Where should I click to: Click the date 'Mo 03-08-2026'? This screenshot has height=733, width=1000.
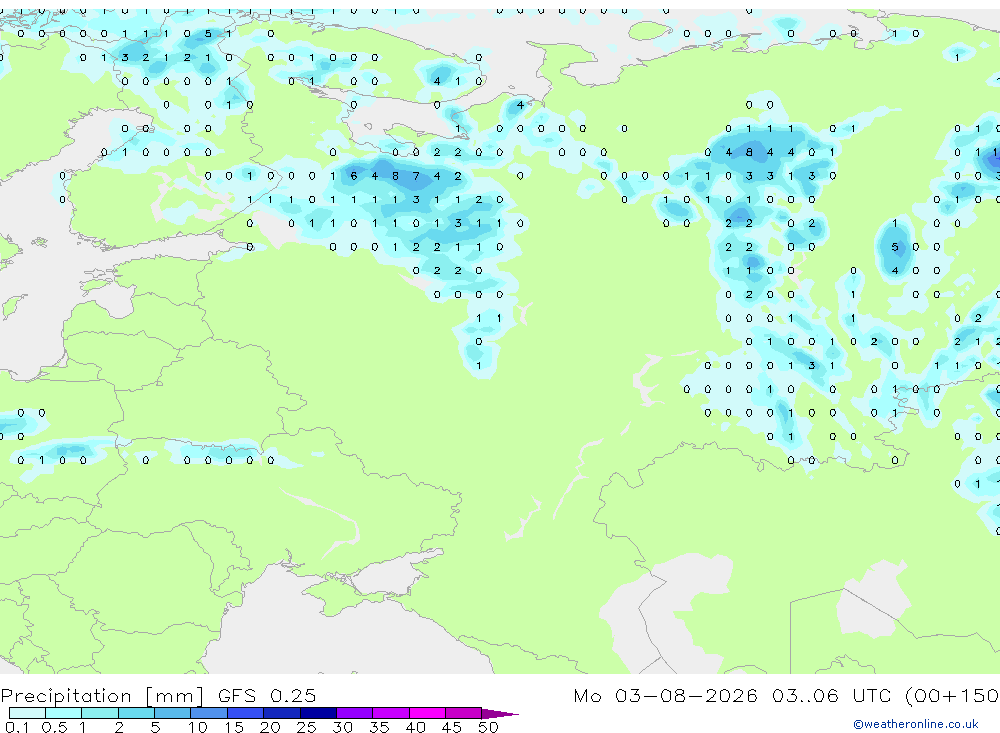coord(665,695)
